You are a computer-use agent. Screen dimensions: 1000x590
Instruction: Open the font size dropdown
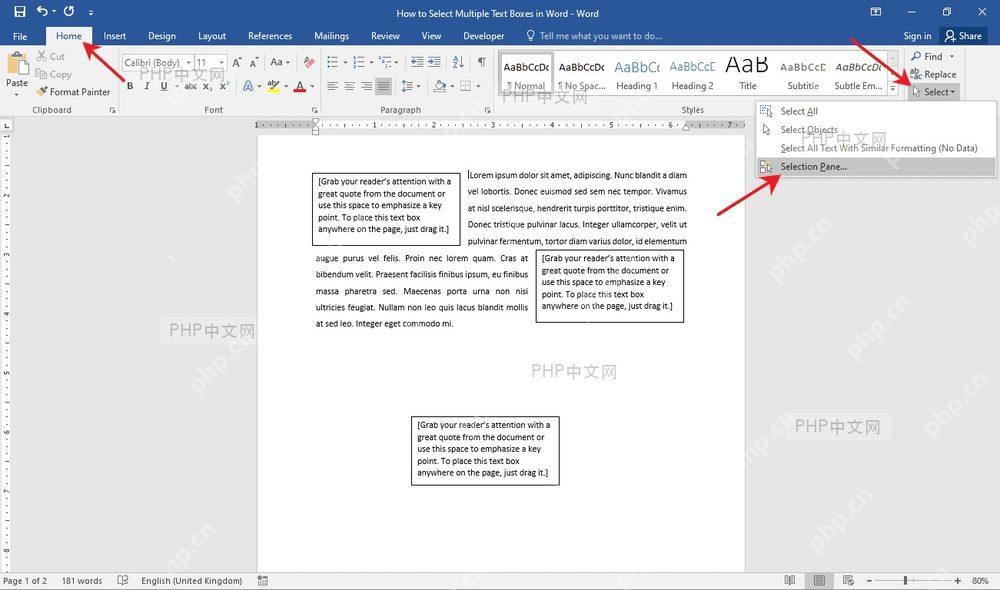point(222,63)
